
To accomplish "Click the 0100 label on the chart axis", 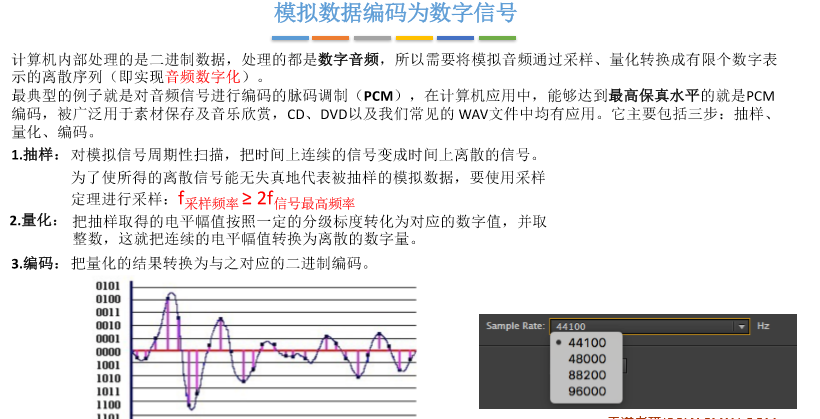I will click(x=108, y=299).
